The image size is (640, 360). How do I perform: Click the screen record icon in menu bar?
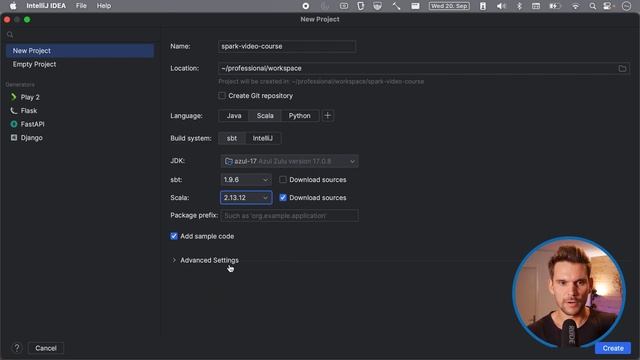306,6
